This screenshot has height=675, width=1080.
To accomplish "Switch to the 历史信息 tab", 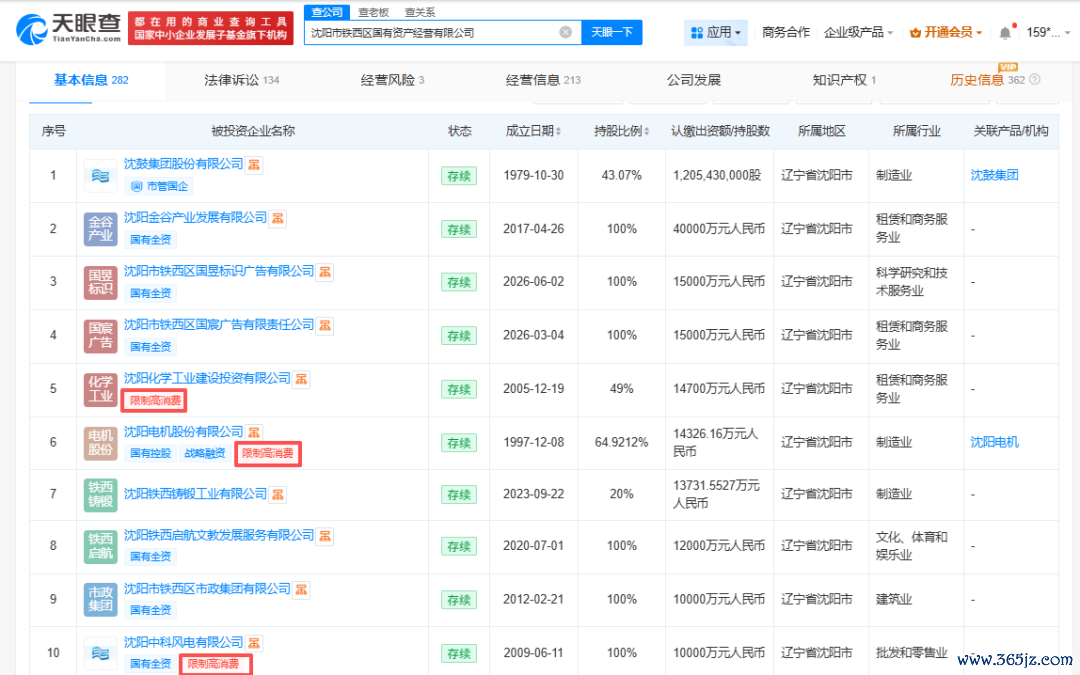I will [988, 80].
